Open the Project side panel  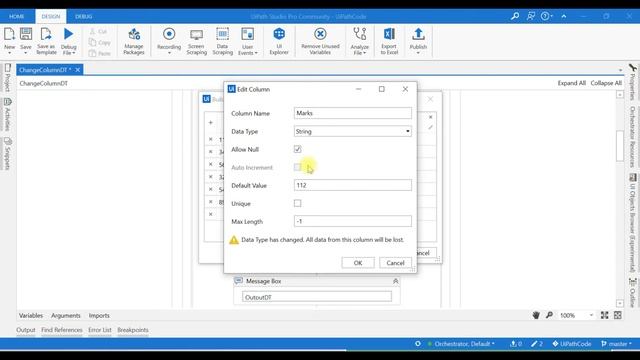pos(7,78)
